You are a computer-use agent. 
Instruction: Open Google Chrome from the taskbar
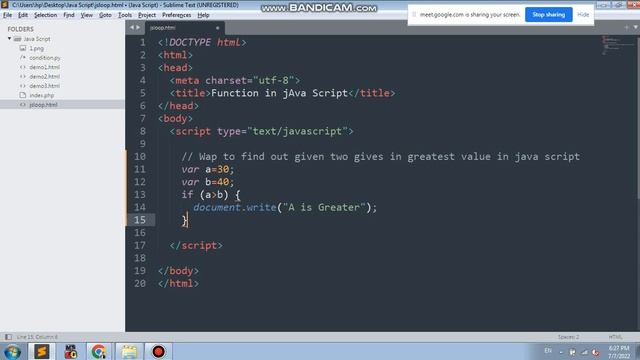[x=98, y=351]
